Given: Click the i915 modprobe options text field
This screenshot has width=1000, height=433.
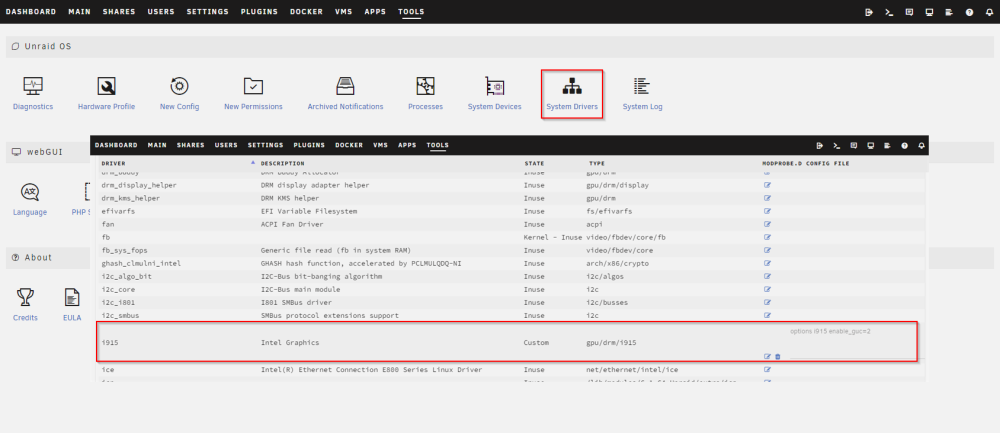Looking at the screenshot, I should (x=851, y=332).
